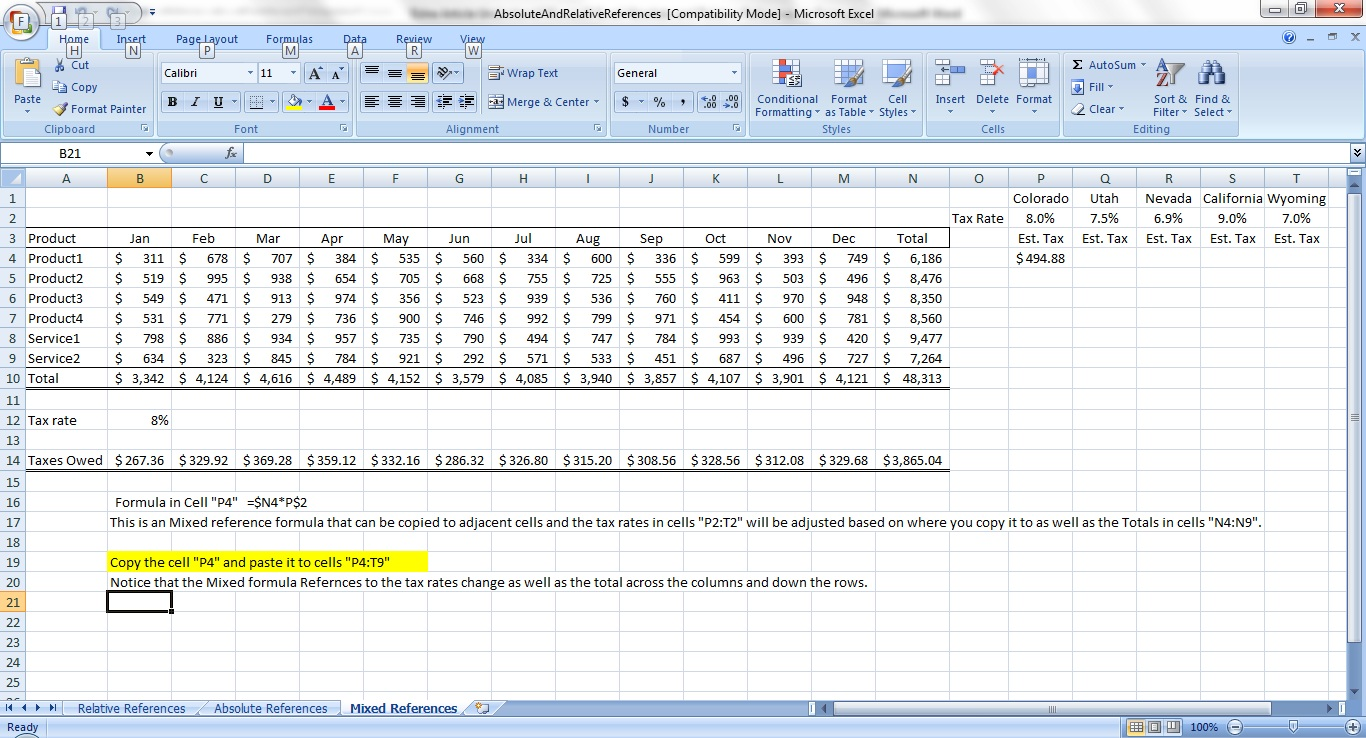The image size is (1366, 738).
Task: Decrease the indent
Action: coord(443,102)
